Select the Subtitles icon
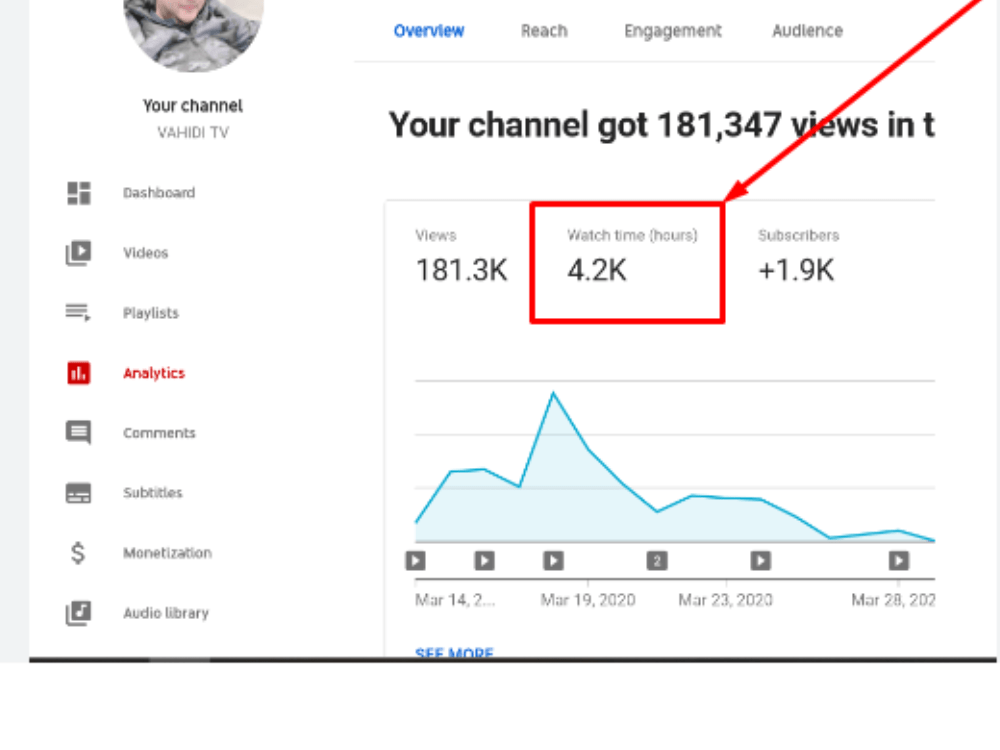 click(78, 492)
